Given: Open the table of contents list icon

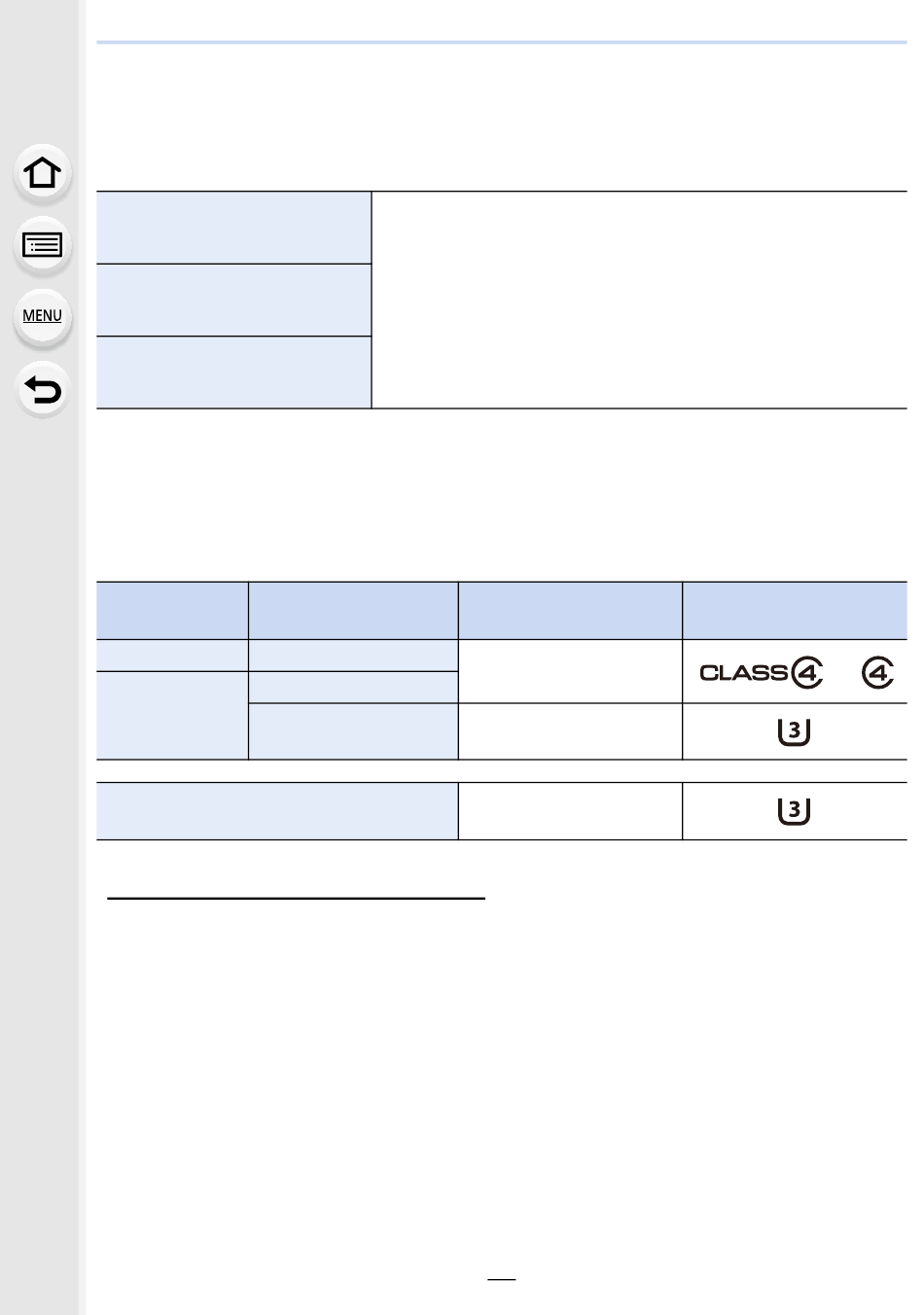Looking at the screenshot, I should [42, 245].
